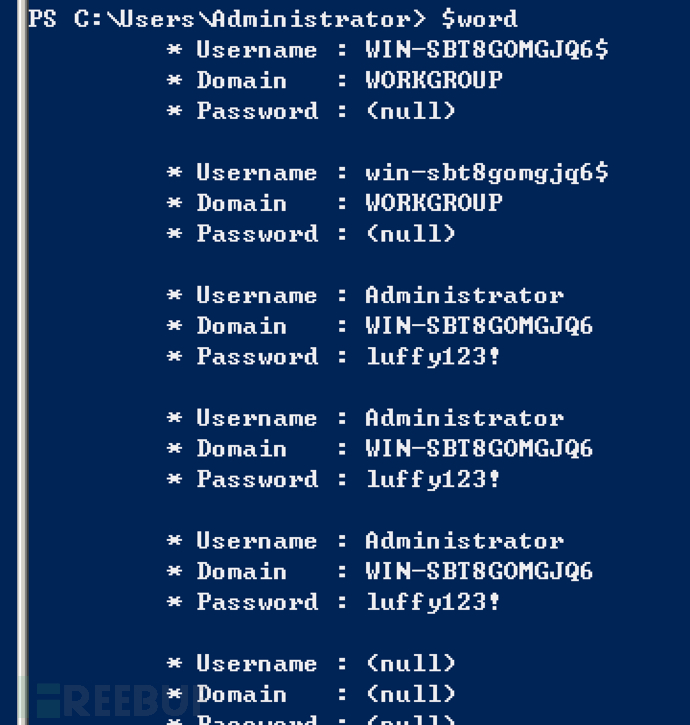Click the uppercase WIN-SBT8GOMGJQ6$ username value
Image resolution: width=690 pixels, height=725 pixels.
(x=486, y=50)
